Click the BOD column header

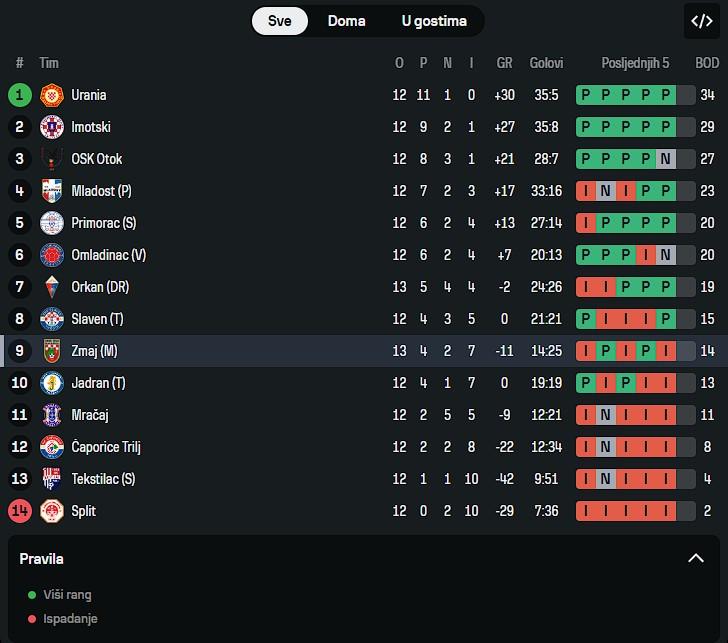pos(707,63)
